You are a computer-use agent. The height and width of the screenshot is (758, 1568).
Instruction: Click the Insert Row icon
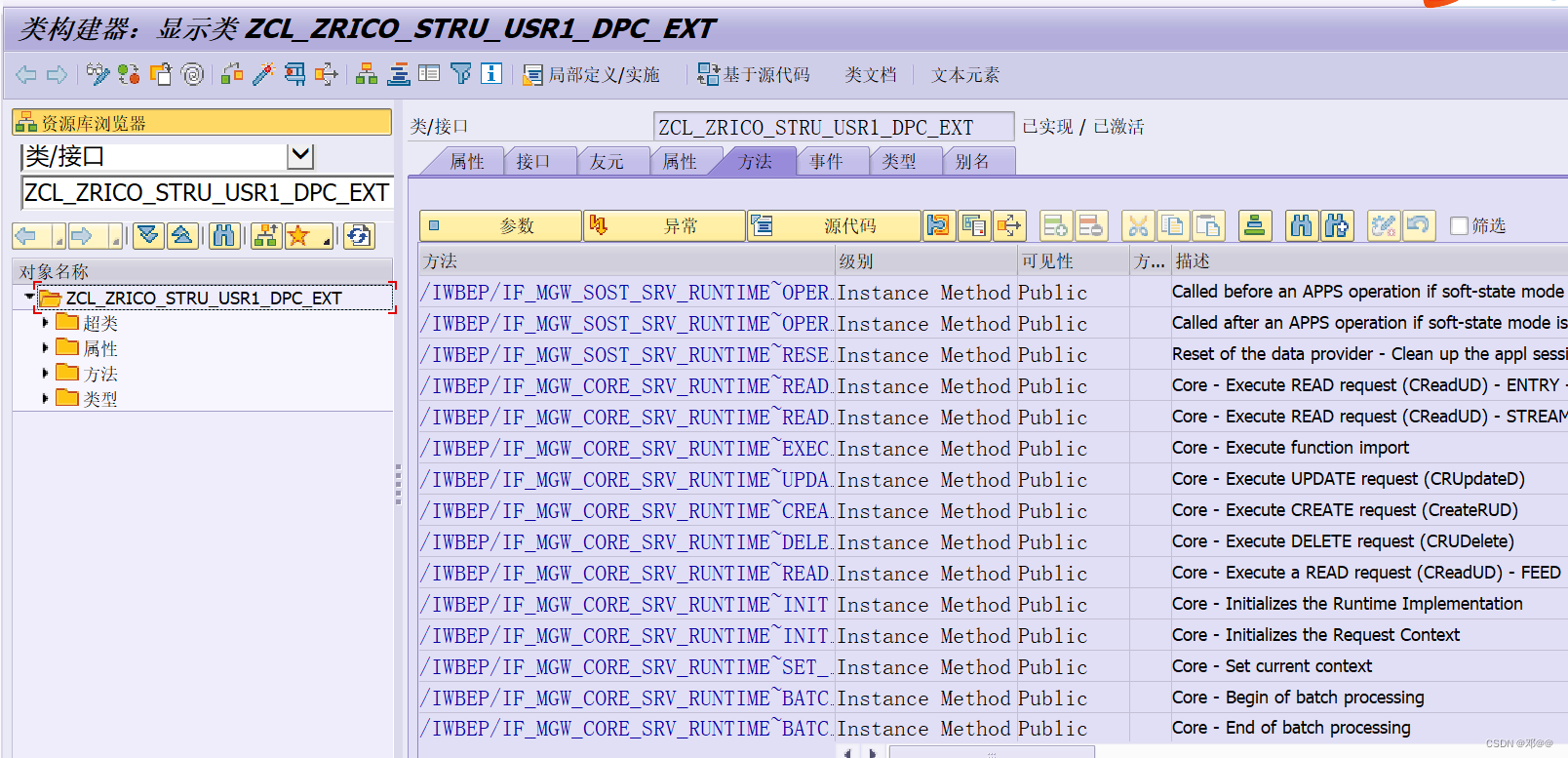coord(1055,226)
